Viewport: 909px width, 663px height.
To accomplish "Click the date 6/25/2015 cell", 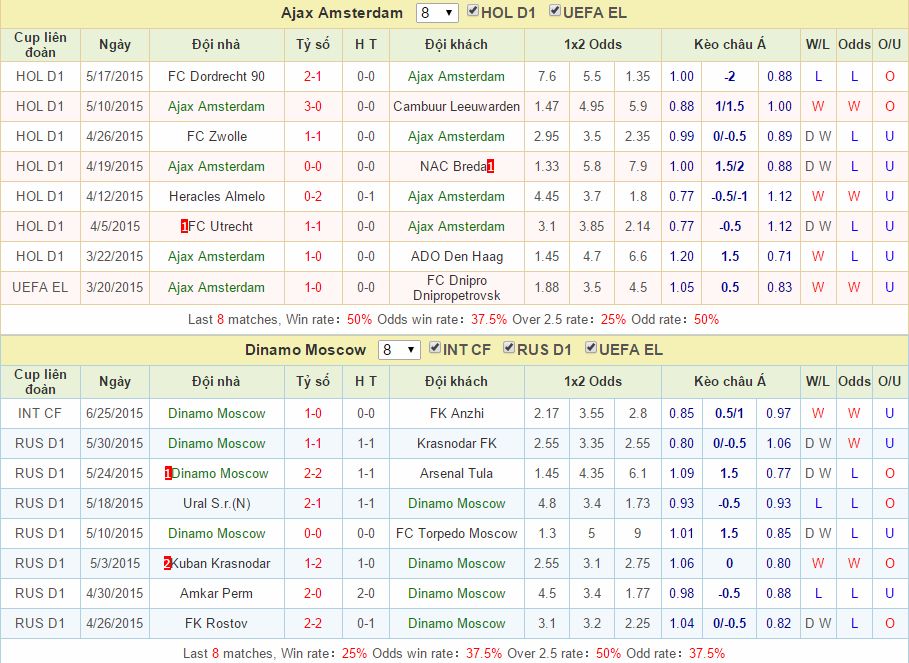I will (115, 414).
